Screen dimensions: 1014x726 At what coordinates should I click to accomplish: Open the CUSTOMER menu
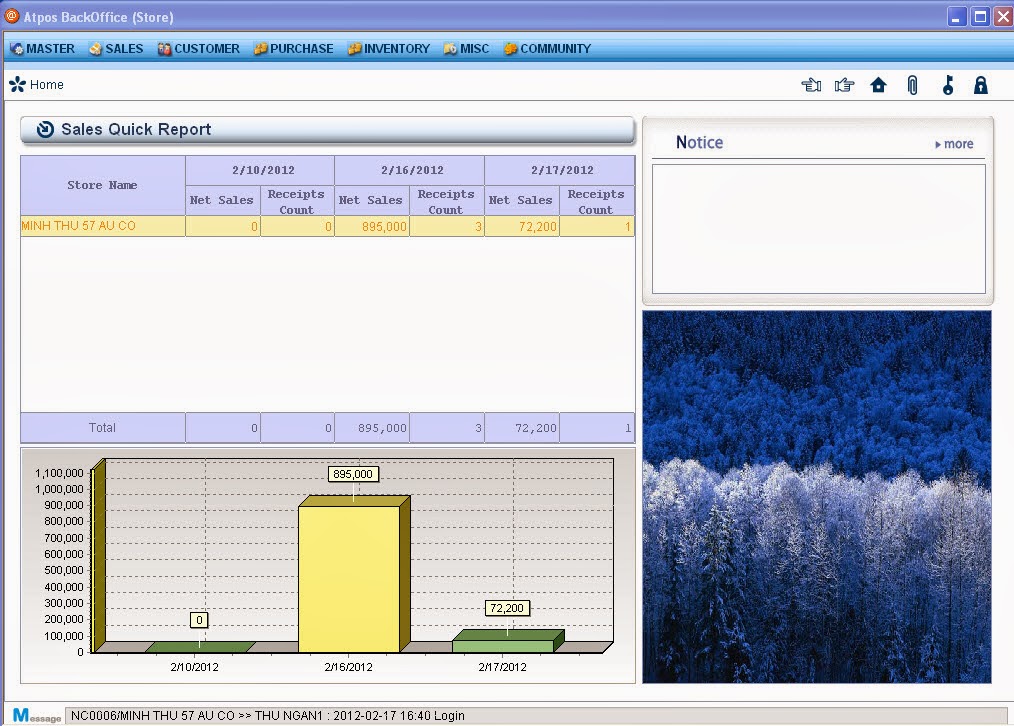(198, 48)
